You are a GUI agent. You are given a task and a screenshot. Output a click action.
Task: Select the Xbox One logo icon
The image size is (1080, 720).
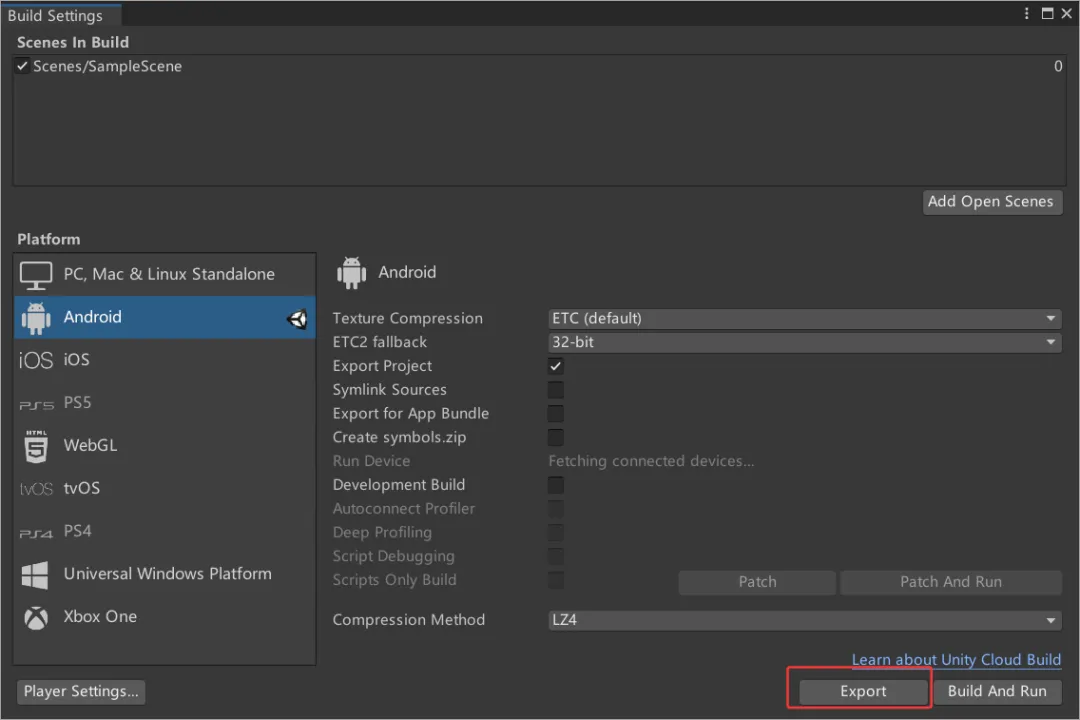(36, 618)
